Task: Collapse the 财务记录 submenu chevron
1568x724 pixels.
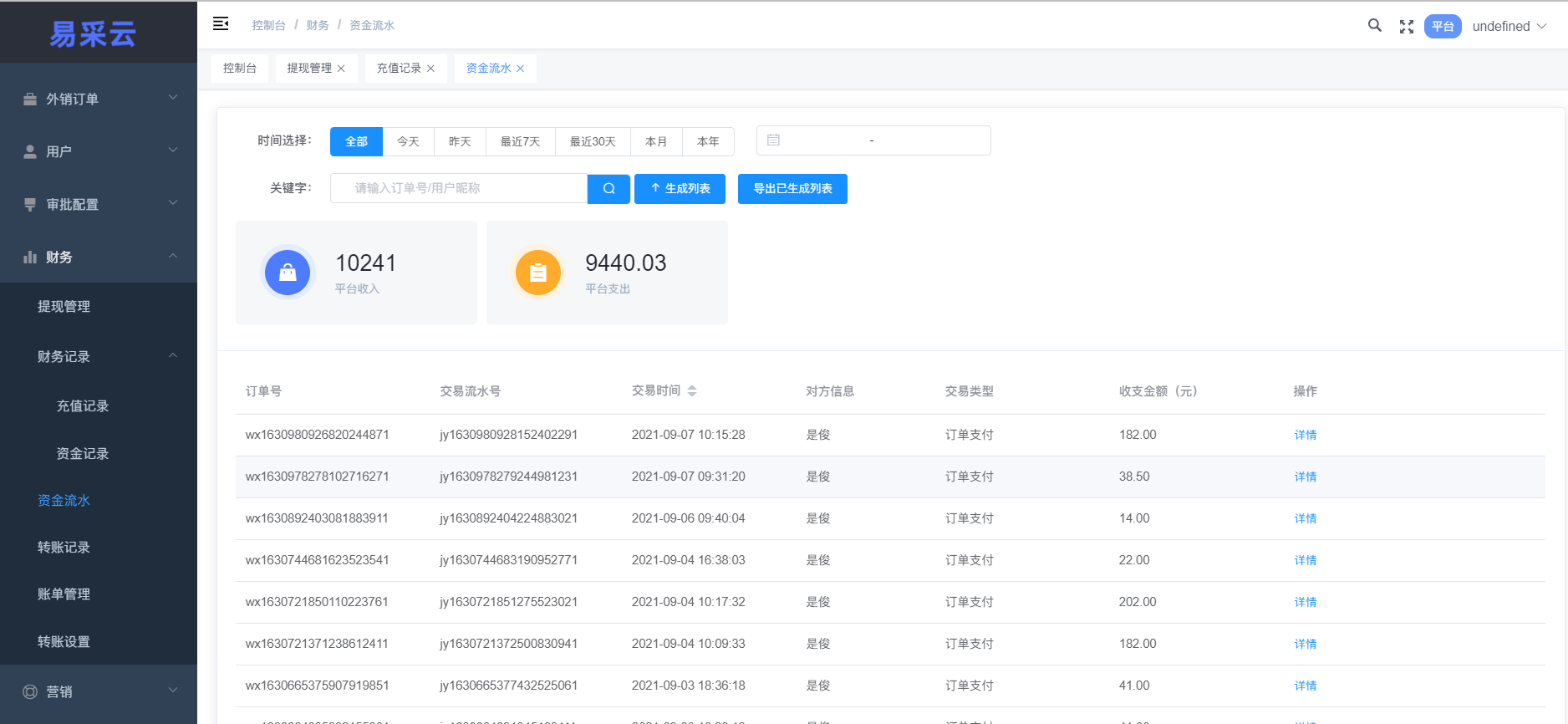Action: [x=173, y=355]
